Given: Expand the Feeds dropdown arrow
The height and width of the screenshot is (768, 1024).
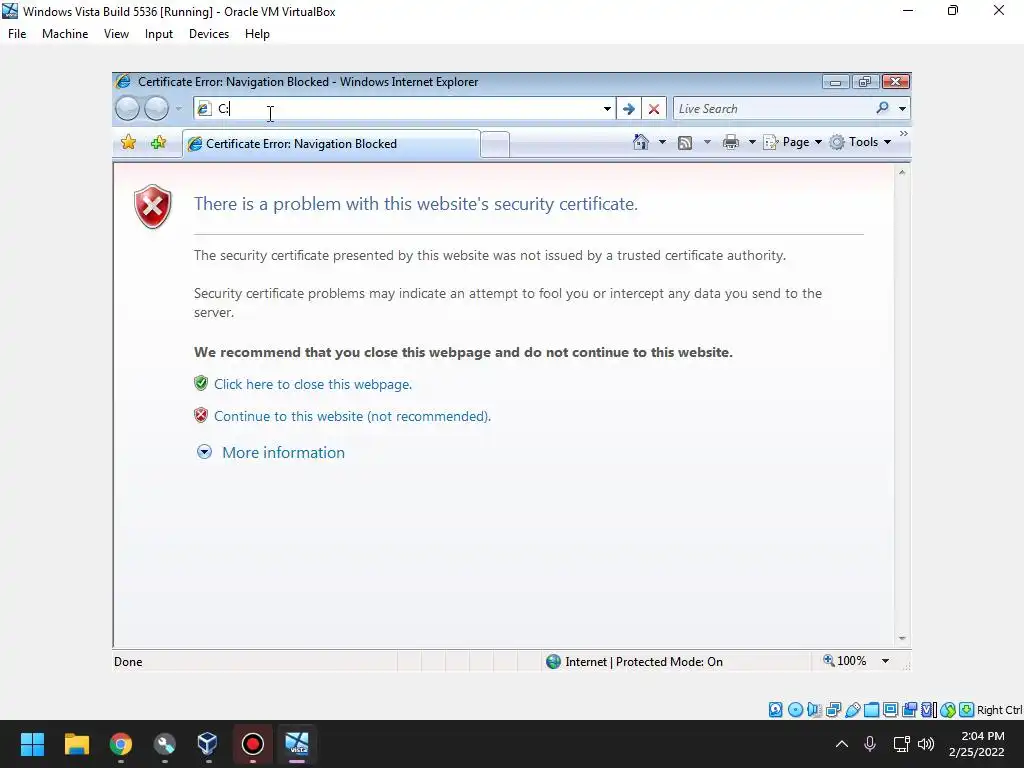Looking at the screenshot, I should click(x=707, y=142).
